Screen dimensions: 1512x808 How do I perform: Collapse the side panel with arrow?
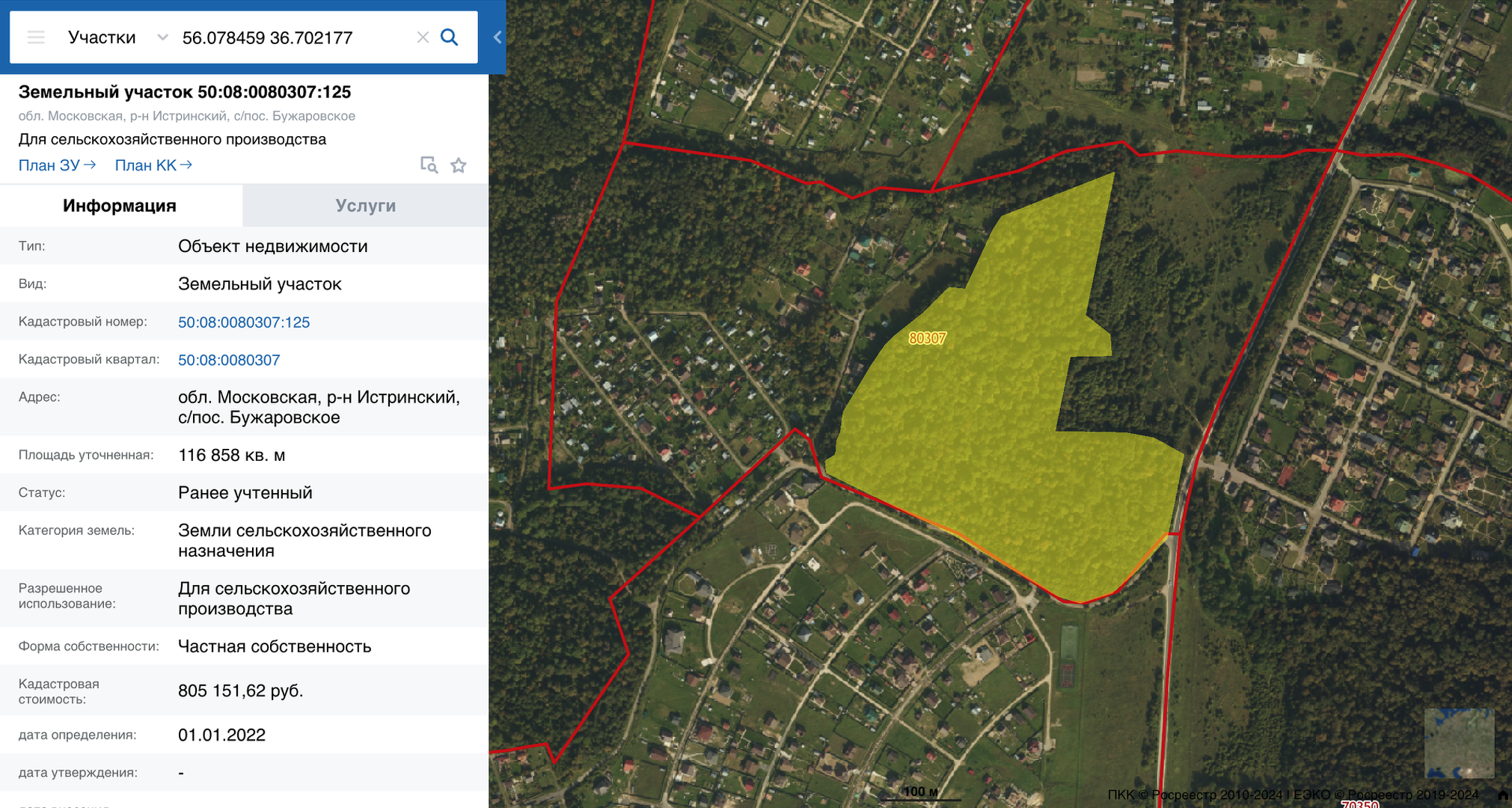click(x=498, y=37)
